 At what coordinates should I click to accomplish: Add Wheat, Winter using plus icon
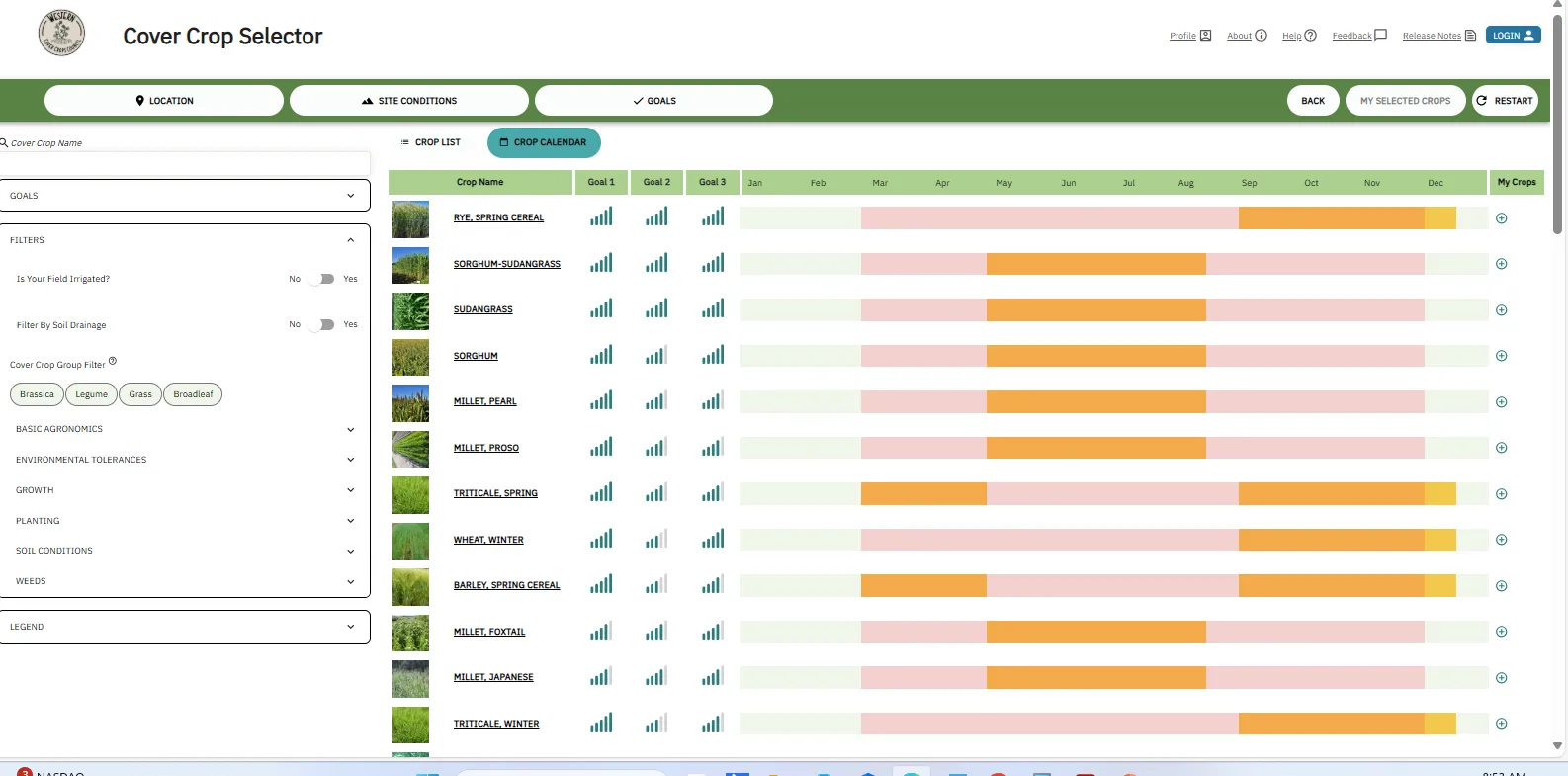(1501, 540)
